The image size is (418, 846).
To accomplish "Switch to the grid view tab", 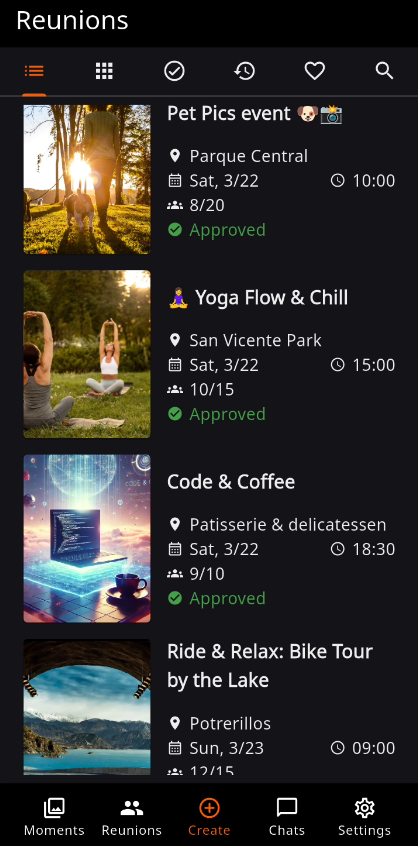I will pos(104,71).
